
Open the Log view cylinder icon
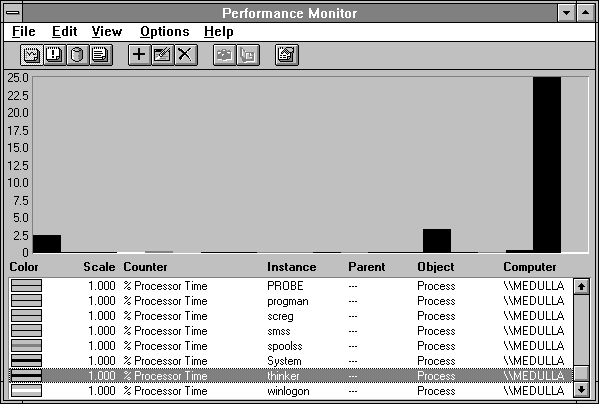click(x=78, y=55)
